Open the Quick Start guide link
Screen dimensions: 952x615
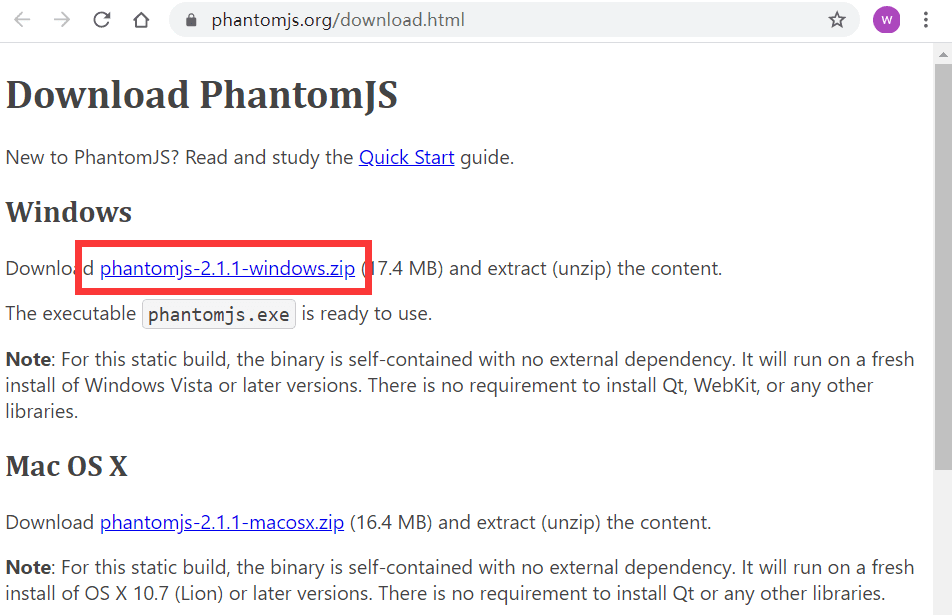(x=406, y=157)
